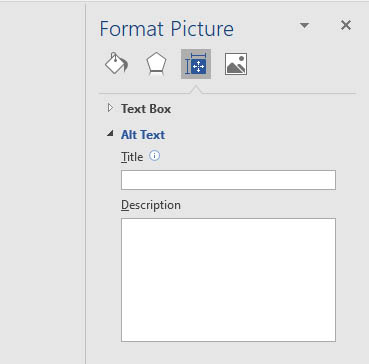Click the Description text area
Viewport: 369px width, 364px height.
[228, 280]
